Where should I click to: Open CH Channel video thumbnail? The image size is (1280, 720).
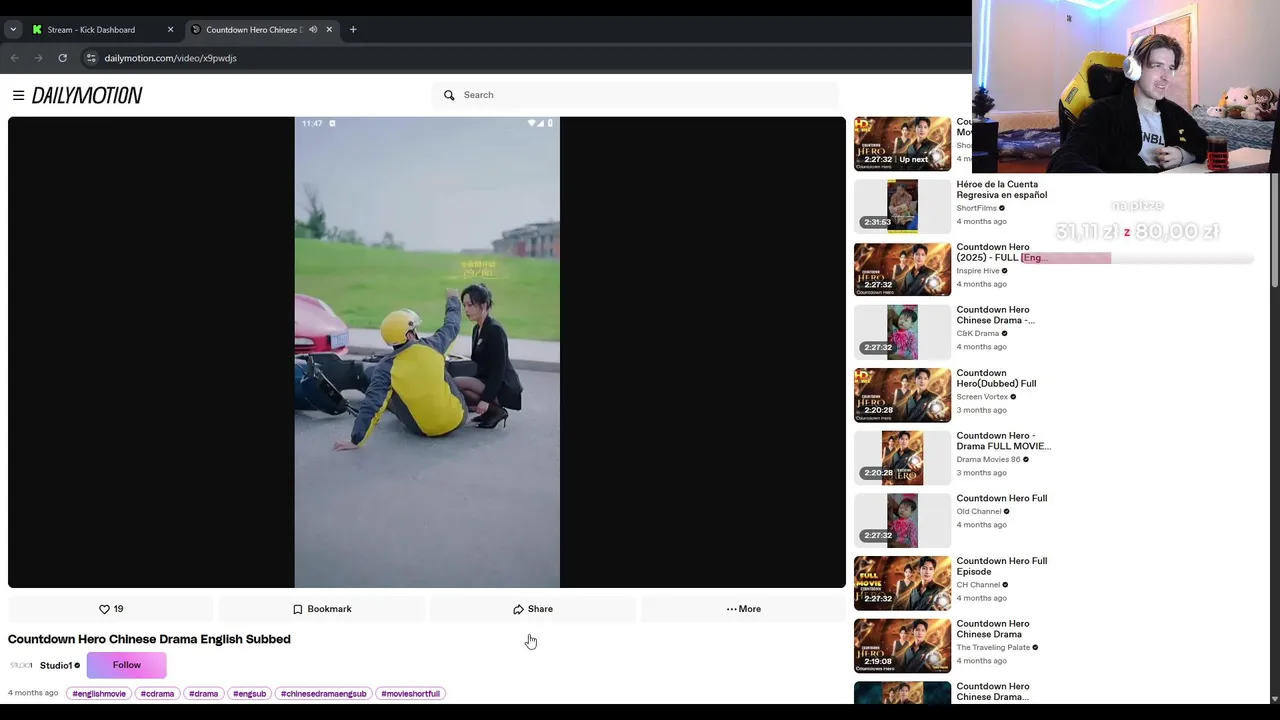point(902,583)
